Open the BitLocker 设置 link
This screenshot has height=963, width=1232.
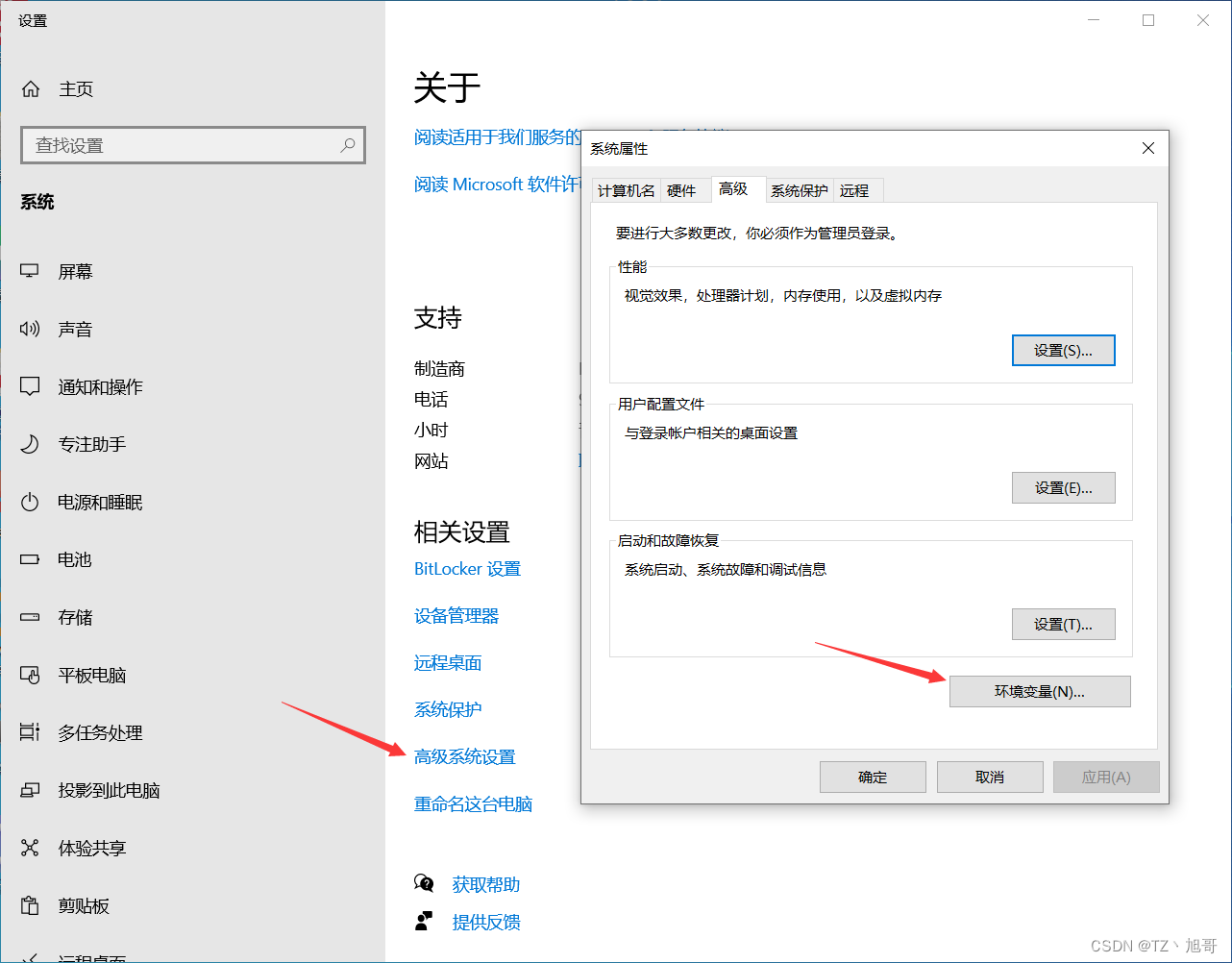467,569
